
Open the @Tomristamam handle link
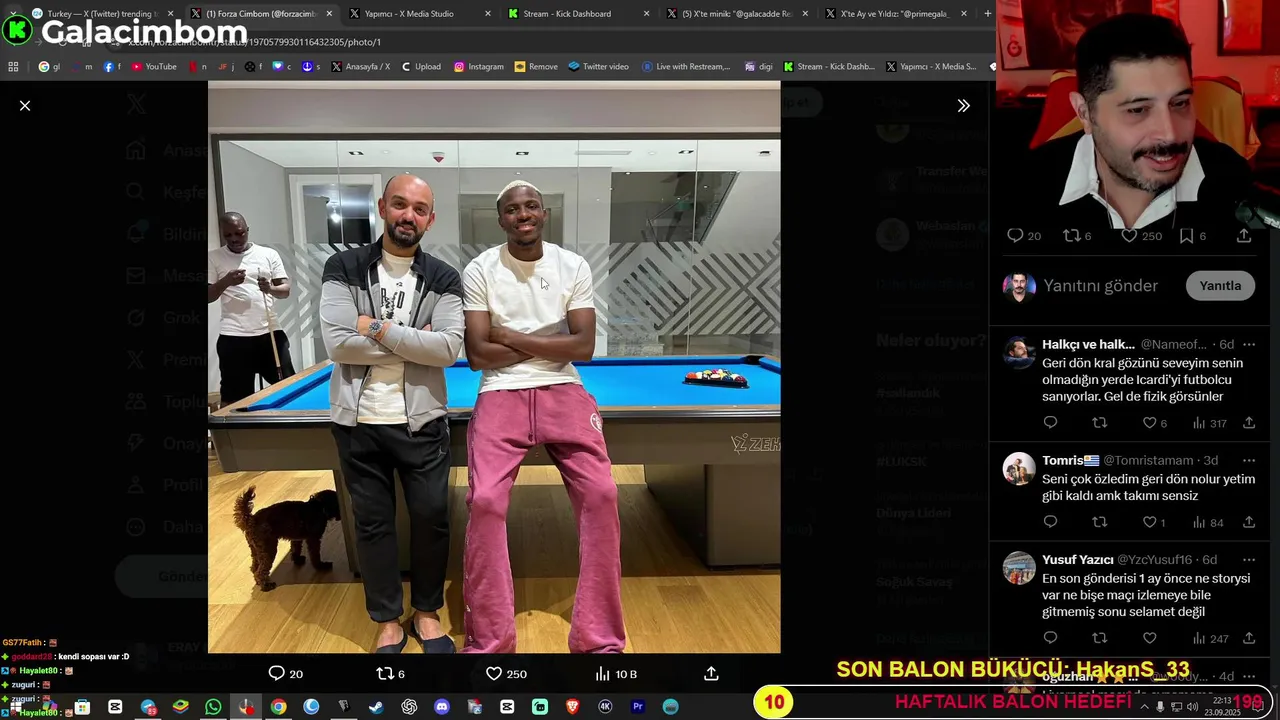pyautogui.click(x=1149, y=461)
